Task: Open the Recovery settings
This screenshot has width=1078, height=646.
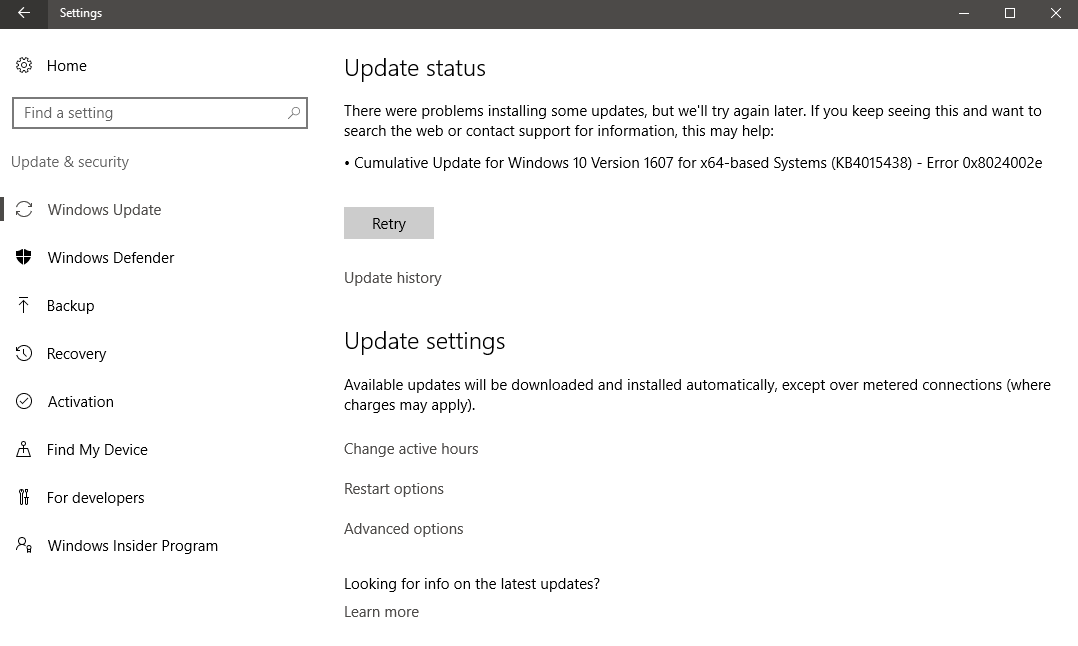Action: (x=76, y=354)
